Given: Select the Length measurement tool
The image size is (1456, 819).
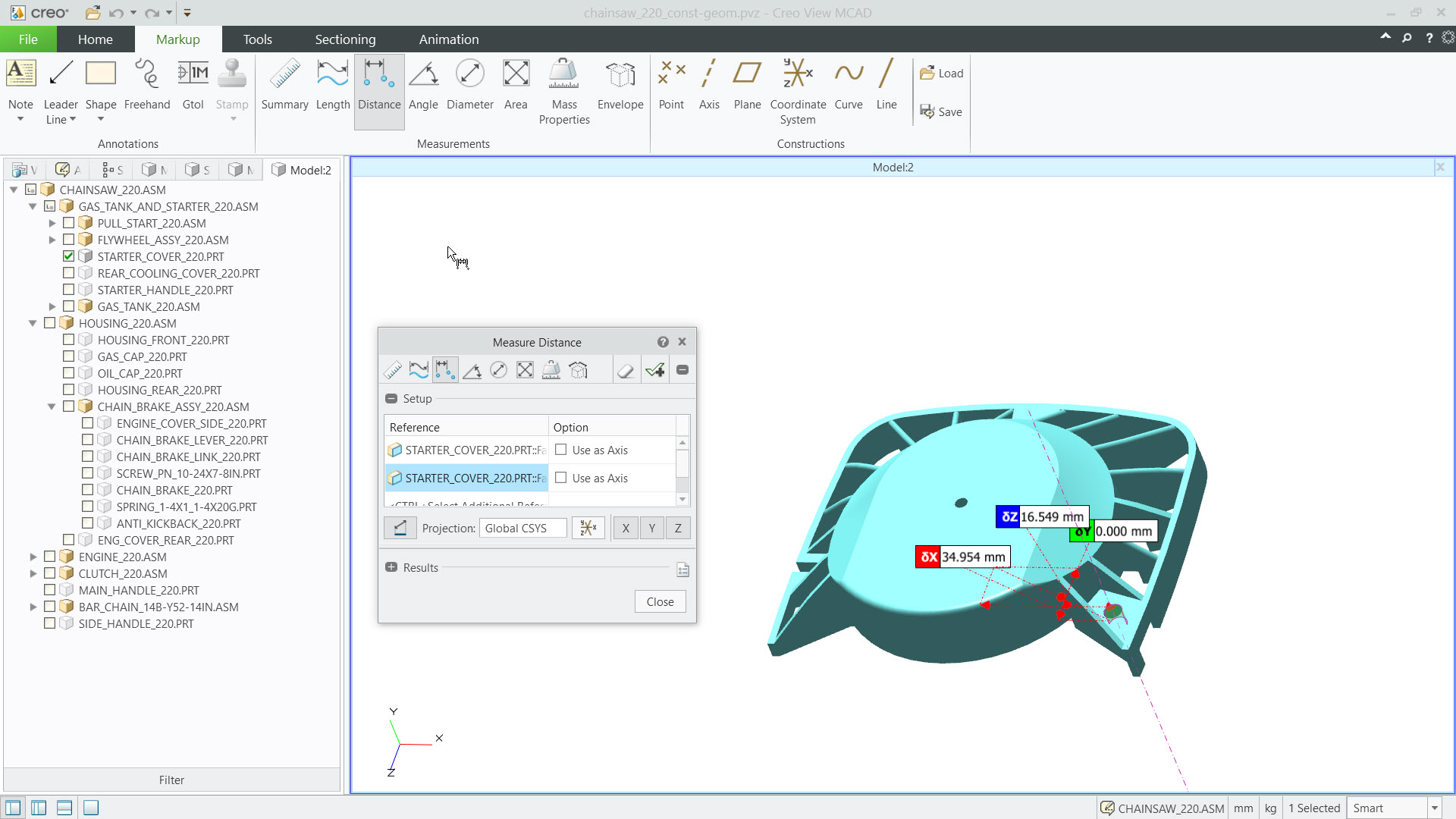Looking at the screenshot, I should click(333, 85).
